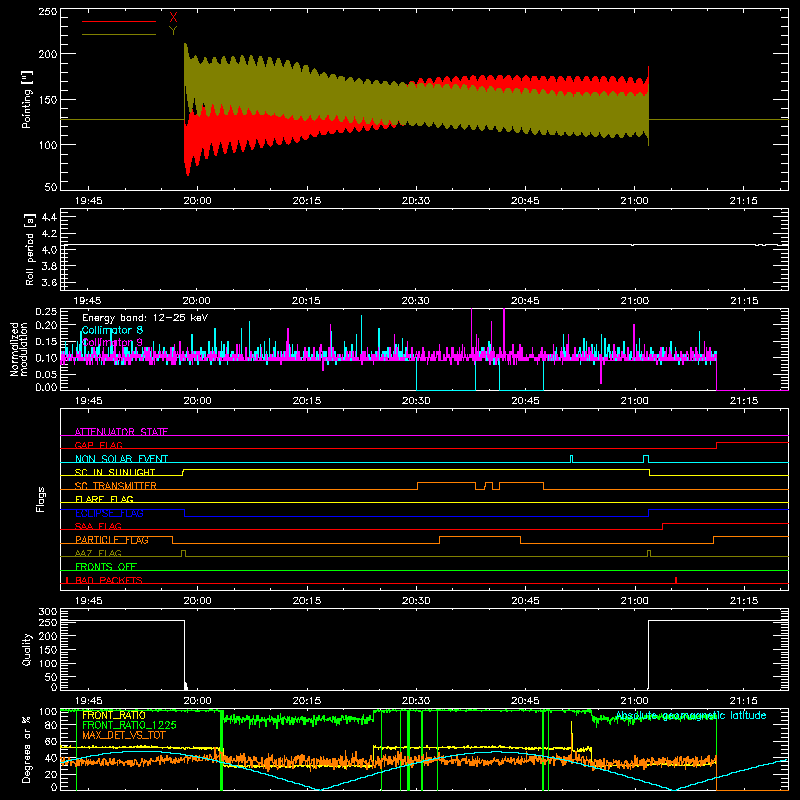This screenshot has height=800, width=800.
Task: Click the 20:45 time label under Quality plot
Action: tap(525, 701)
